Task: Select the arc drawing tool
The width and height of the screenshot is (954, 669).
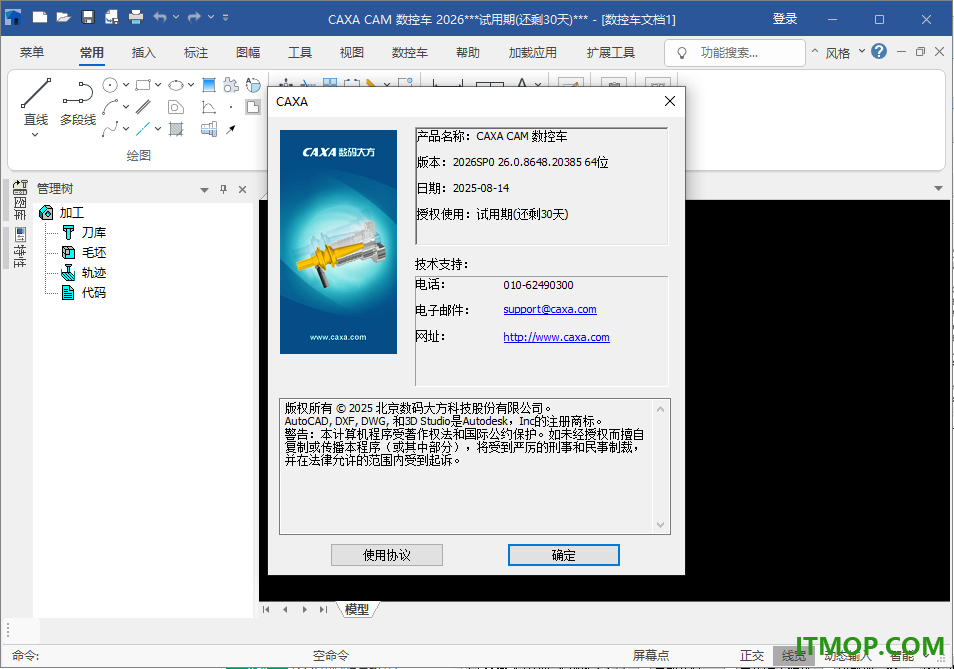Action: pos(110,107)
